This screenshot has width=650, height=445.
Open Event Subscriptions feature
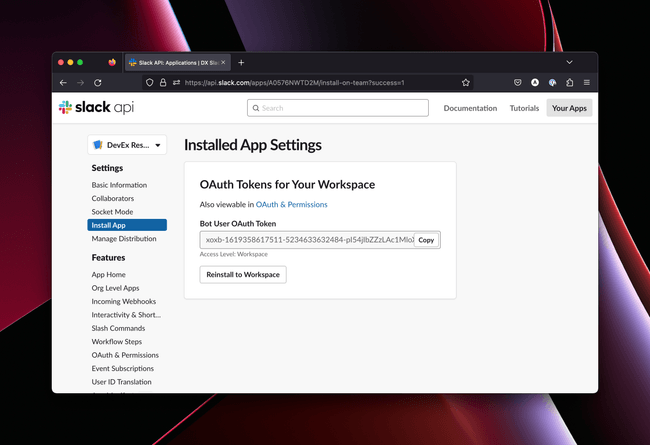123,368
